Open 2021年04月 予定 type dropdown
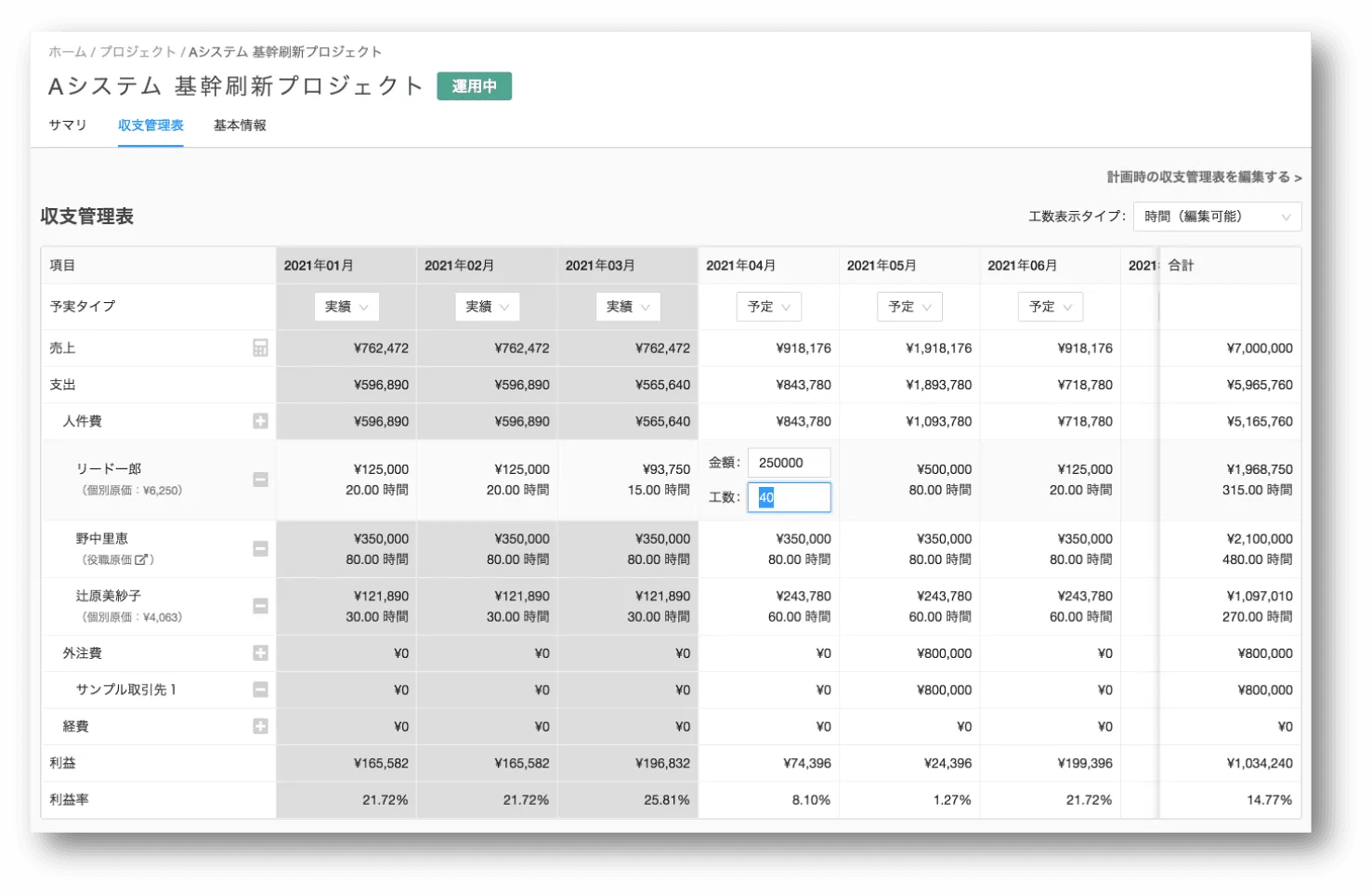The height and width of the screenshot is (894, 1372). [769, 307]
